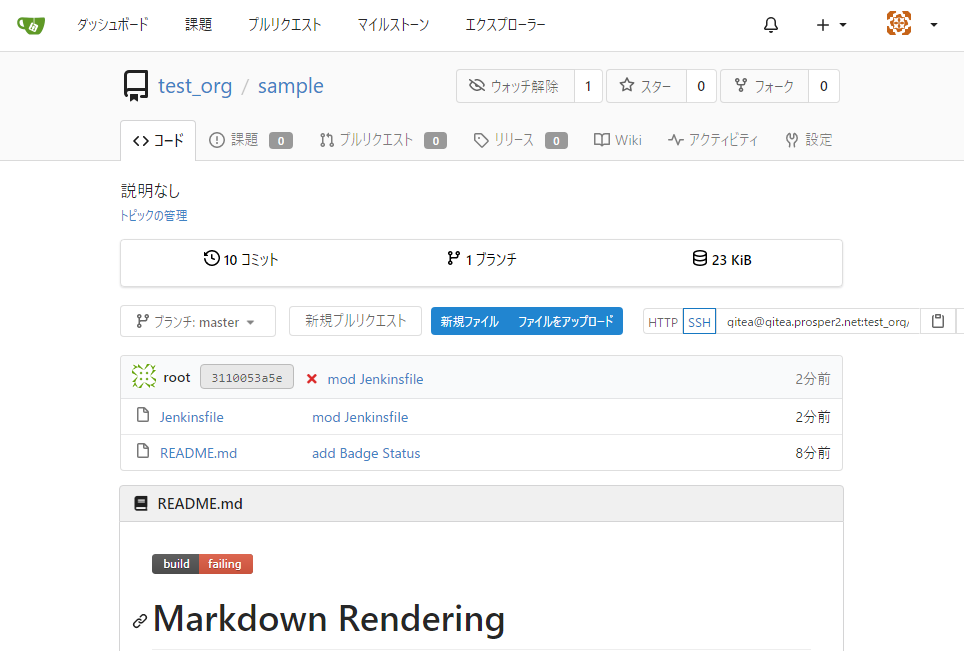Click the Gitea teacup logo
The width and height of the screenshot is (964, 651).
tap(31, 25)
